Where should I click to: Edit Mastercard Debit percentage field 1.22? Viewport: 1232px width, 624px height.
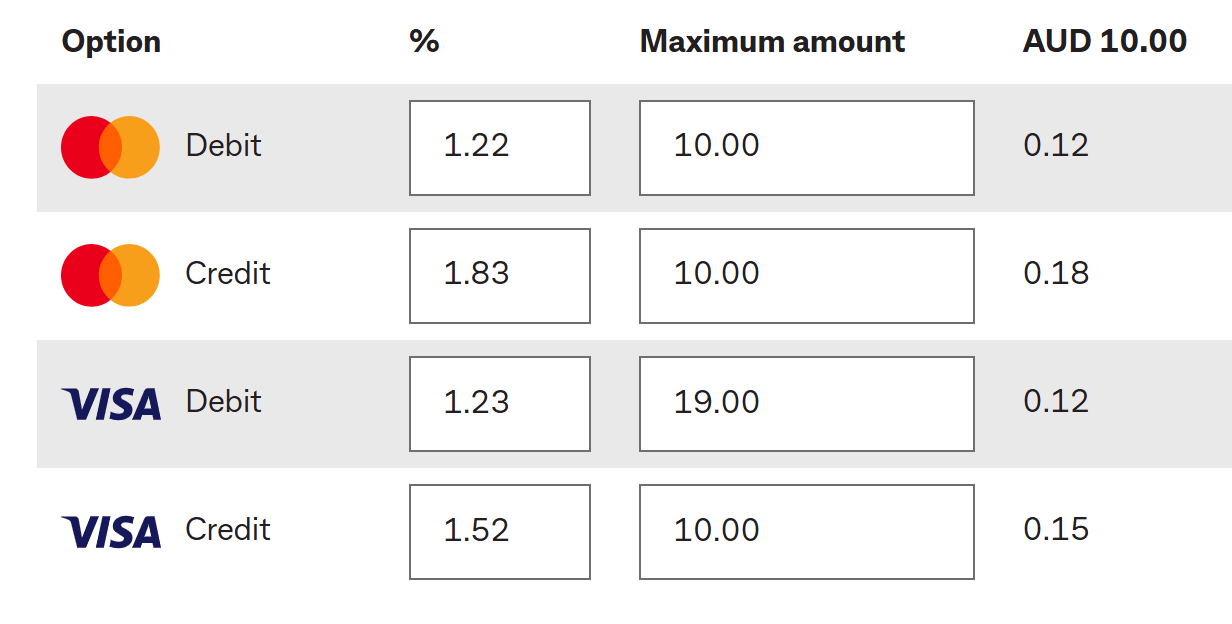(499, 147)
